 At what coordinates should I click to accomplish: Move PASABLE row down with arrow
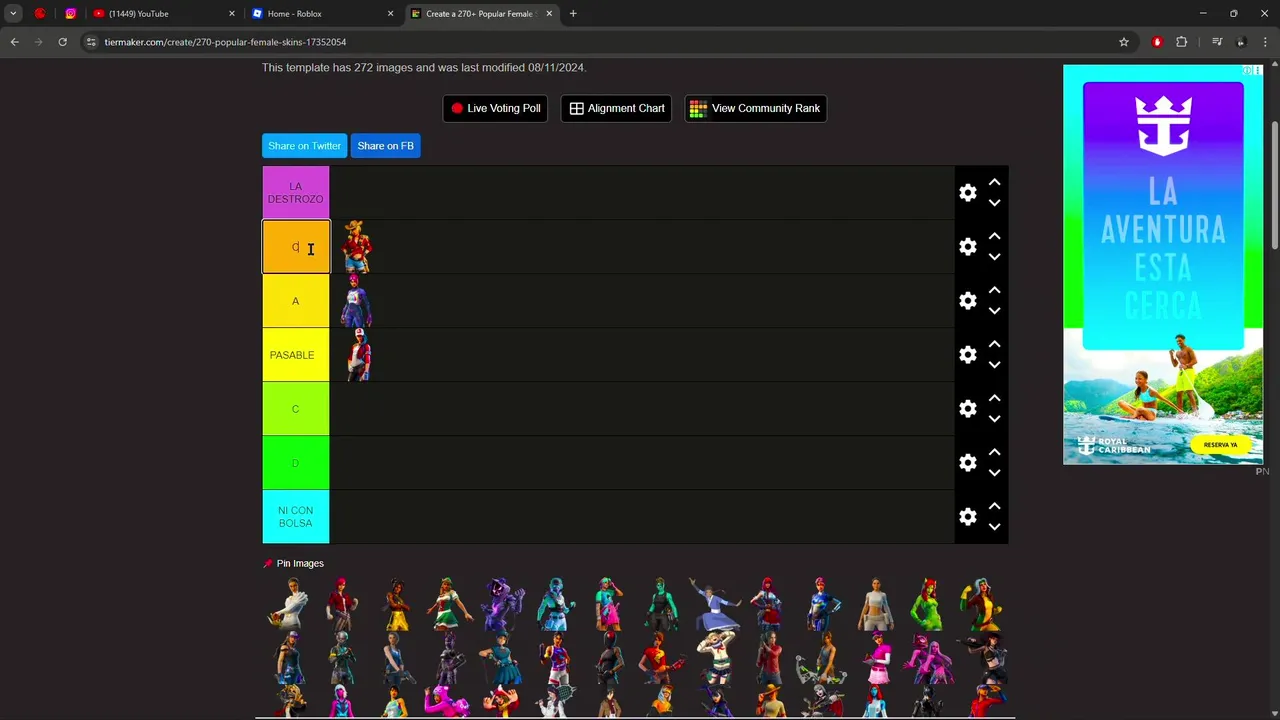tap(994, 365)
